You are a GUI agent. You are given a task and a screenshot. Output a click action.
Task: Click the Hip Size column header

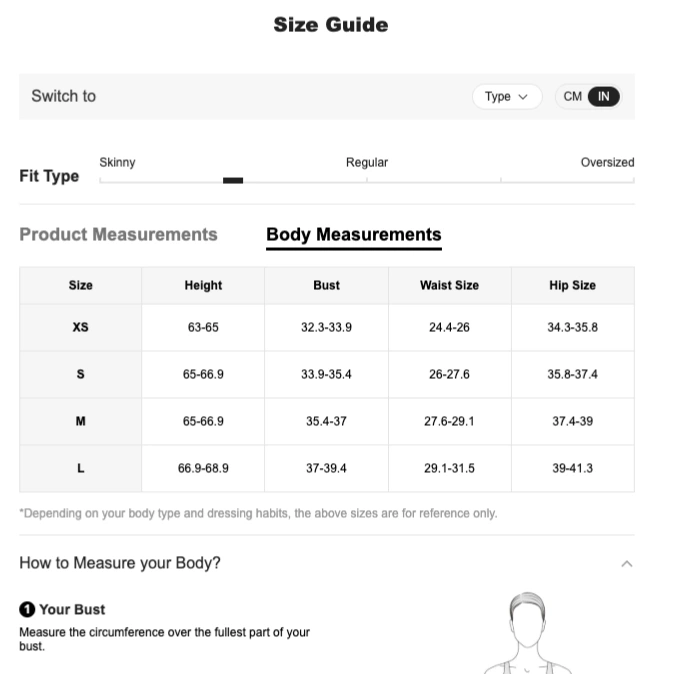[x=573, y=285]
